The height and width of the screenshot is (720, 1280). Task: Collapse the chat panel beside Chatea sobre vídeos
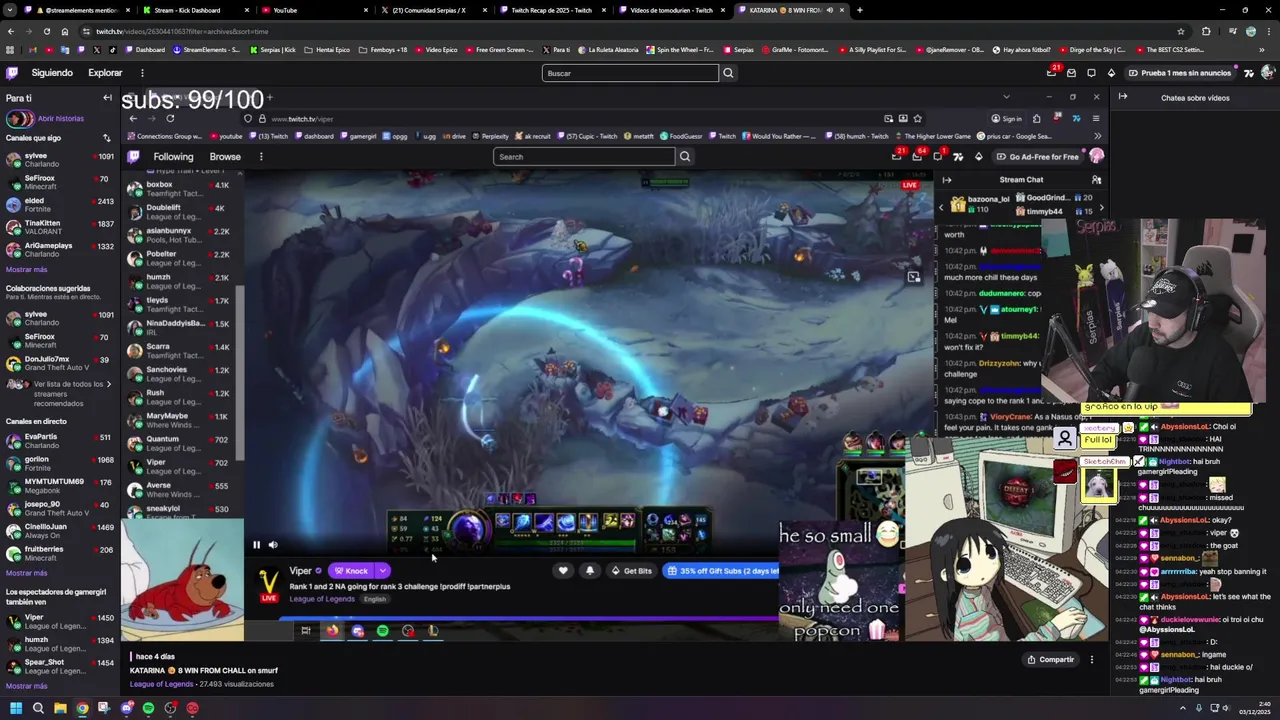[x=1123, y=97]
